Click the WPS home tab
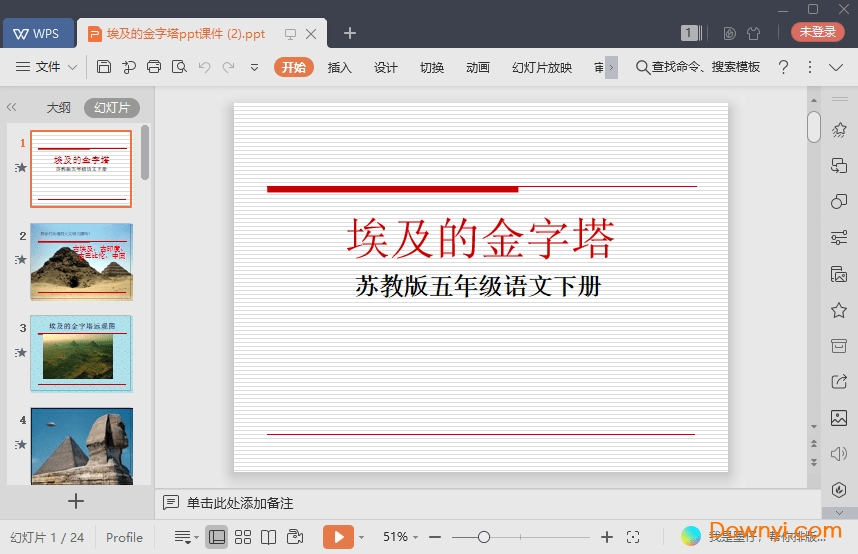 tap(38, 33)
